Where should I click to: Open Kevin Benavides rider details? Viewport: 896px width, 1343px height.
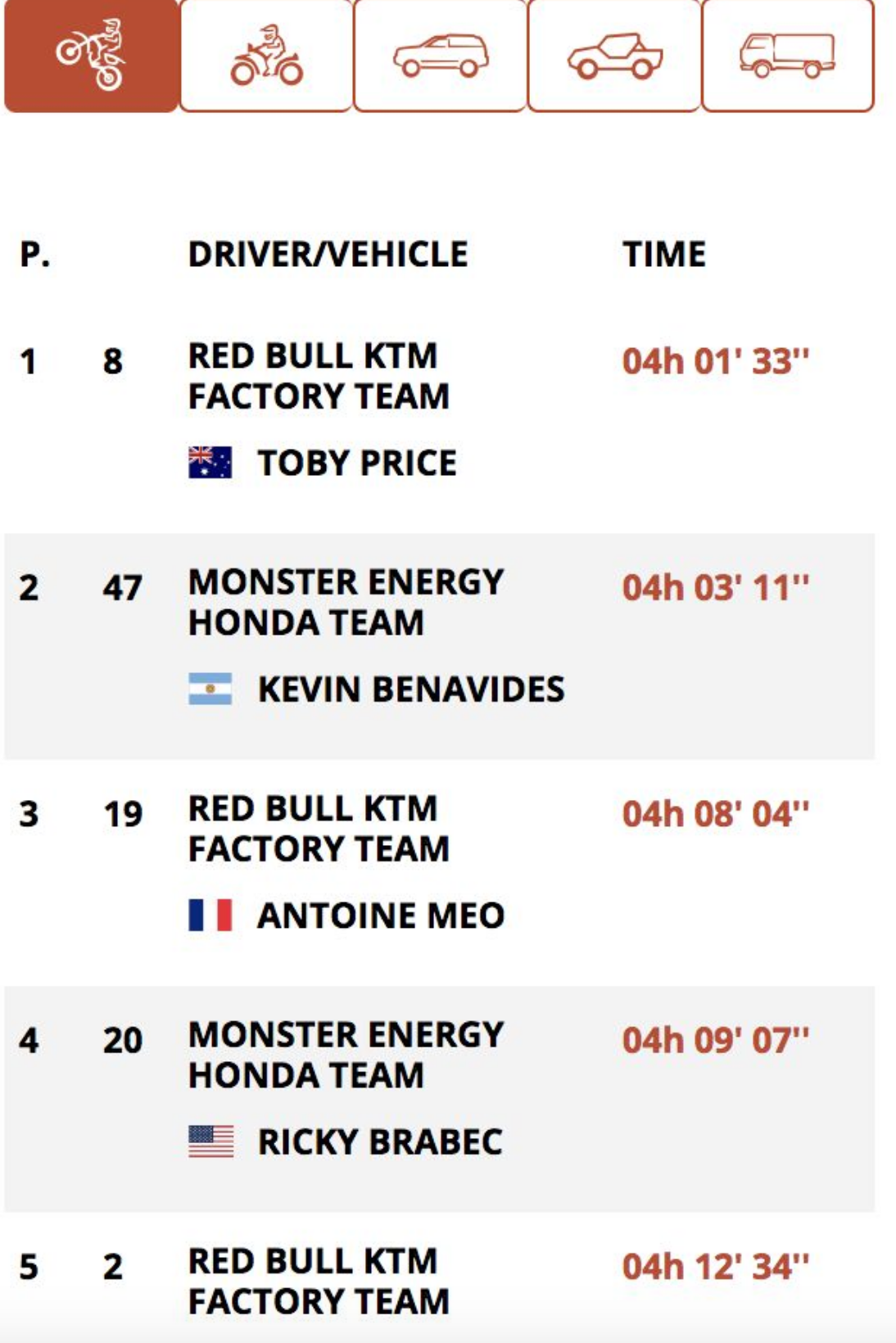click(411, 689)
